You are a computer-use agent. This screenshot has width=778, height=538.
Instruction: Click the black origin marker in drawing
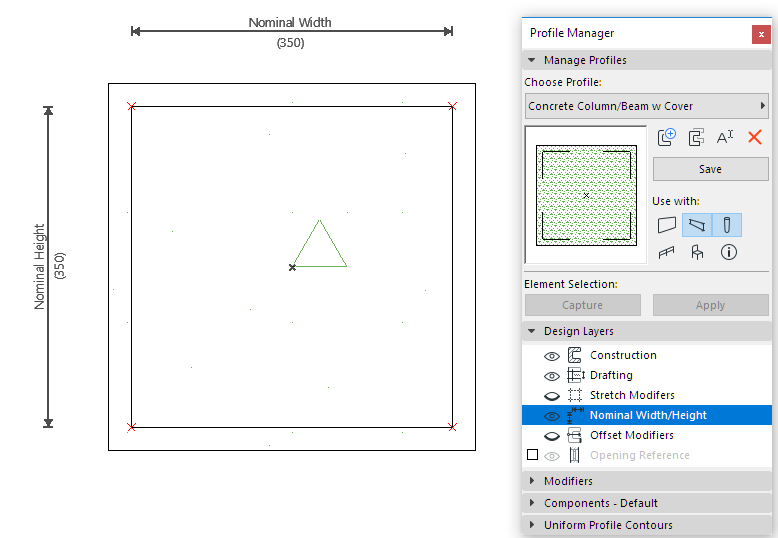[x=292, y=268]
